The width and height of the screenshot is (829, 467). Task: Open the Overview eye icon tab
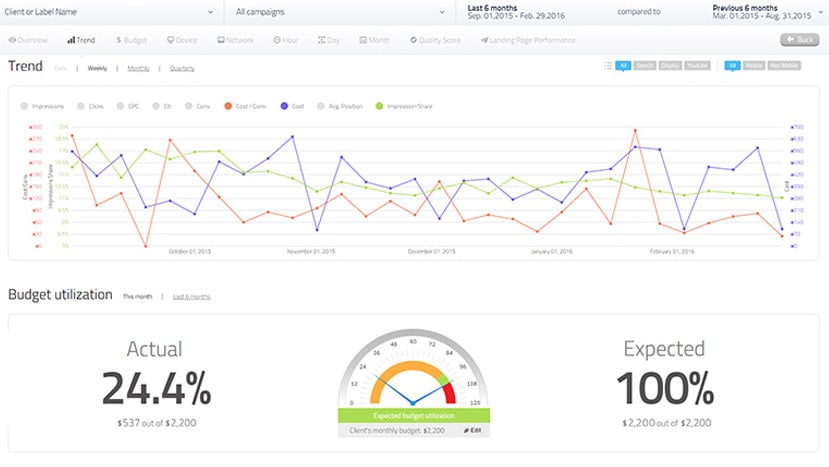[x=28, y=40]
